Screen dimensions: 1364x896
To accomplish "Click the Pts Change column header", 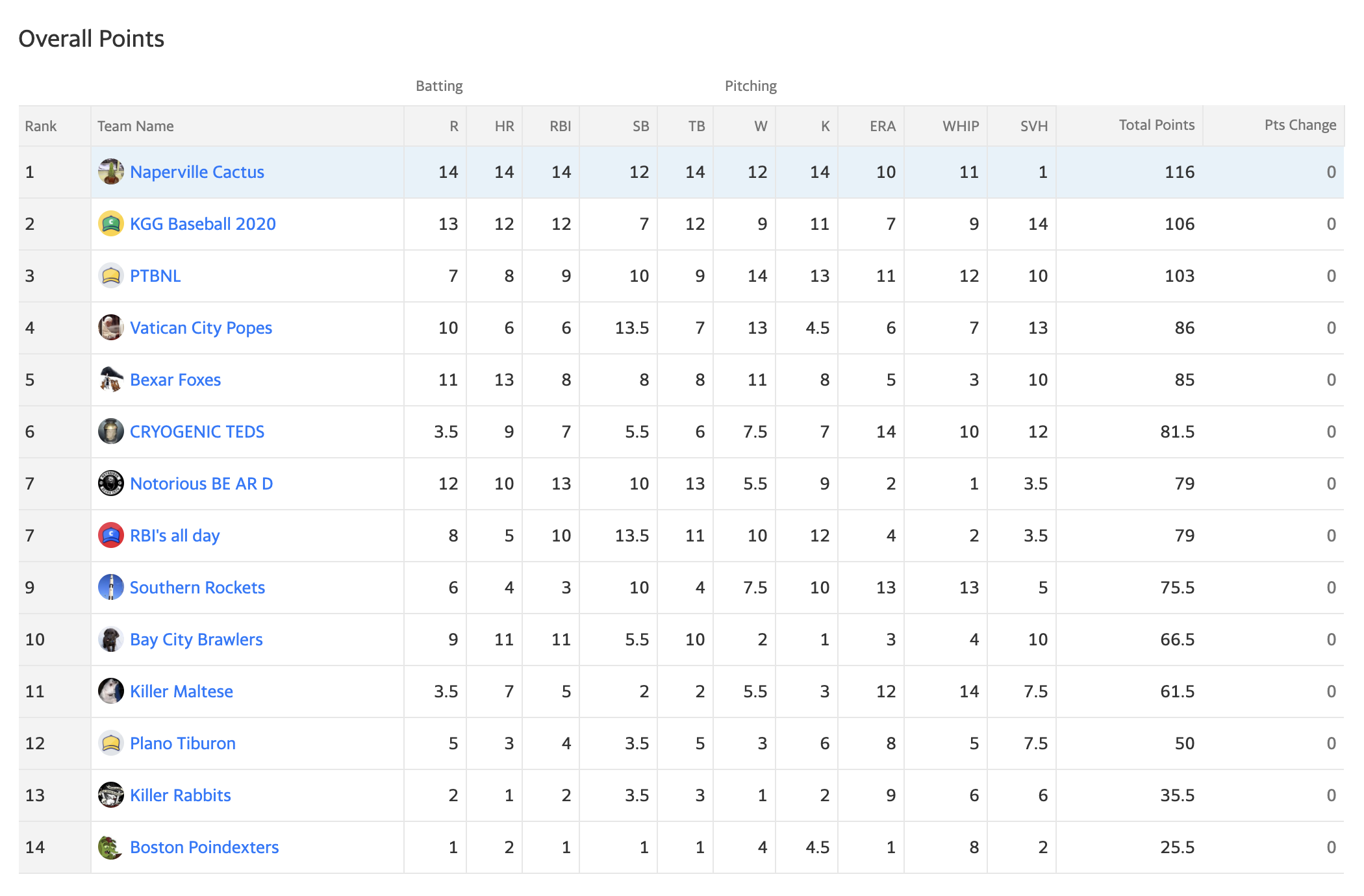I will 1300,125.
